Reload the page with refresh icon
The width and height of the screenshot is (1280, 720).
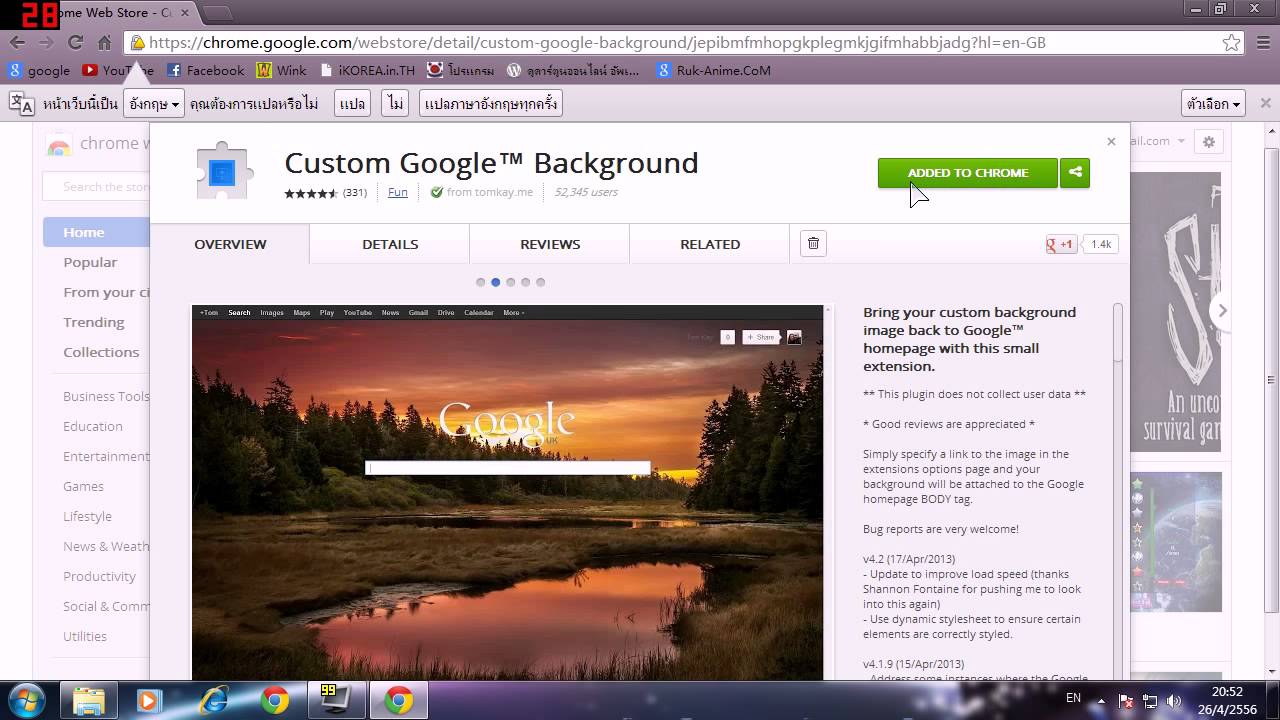pos(75,43)
